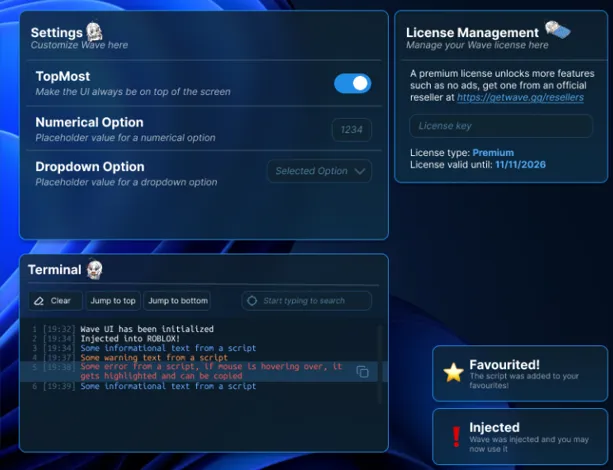This screenshot has width=613, height=470.
Task: Click the chevron arrow of Dropdown Option
Action: [360, 171]
